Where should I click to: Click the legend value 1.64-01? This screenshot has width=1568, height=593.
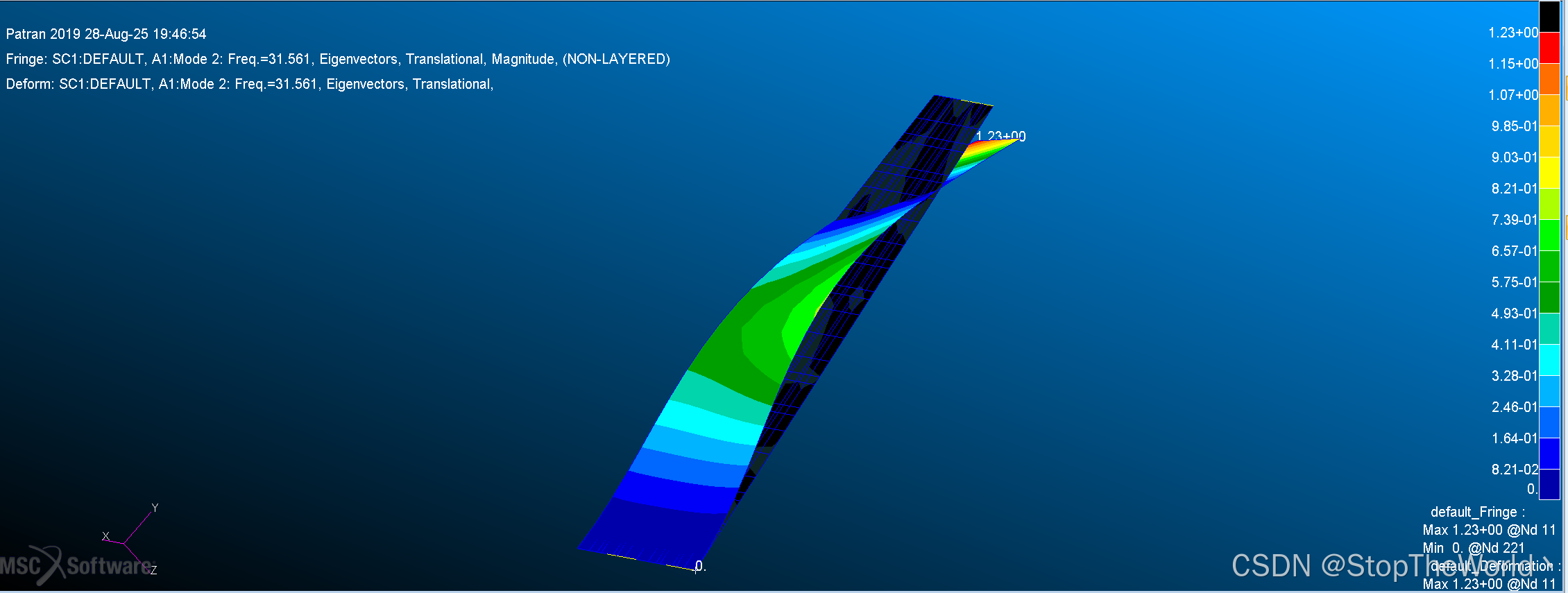(x=1515, y=438)
